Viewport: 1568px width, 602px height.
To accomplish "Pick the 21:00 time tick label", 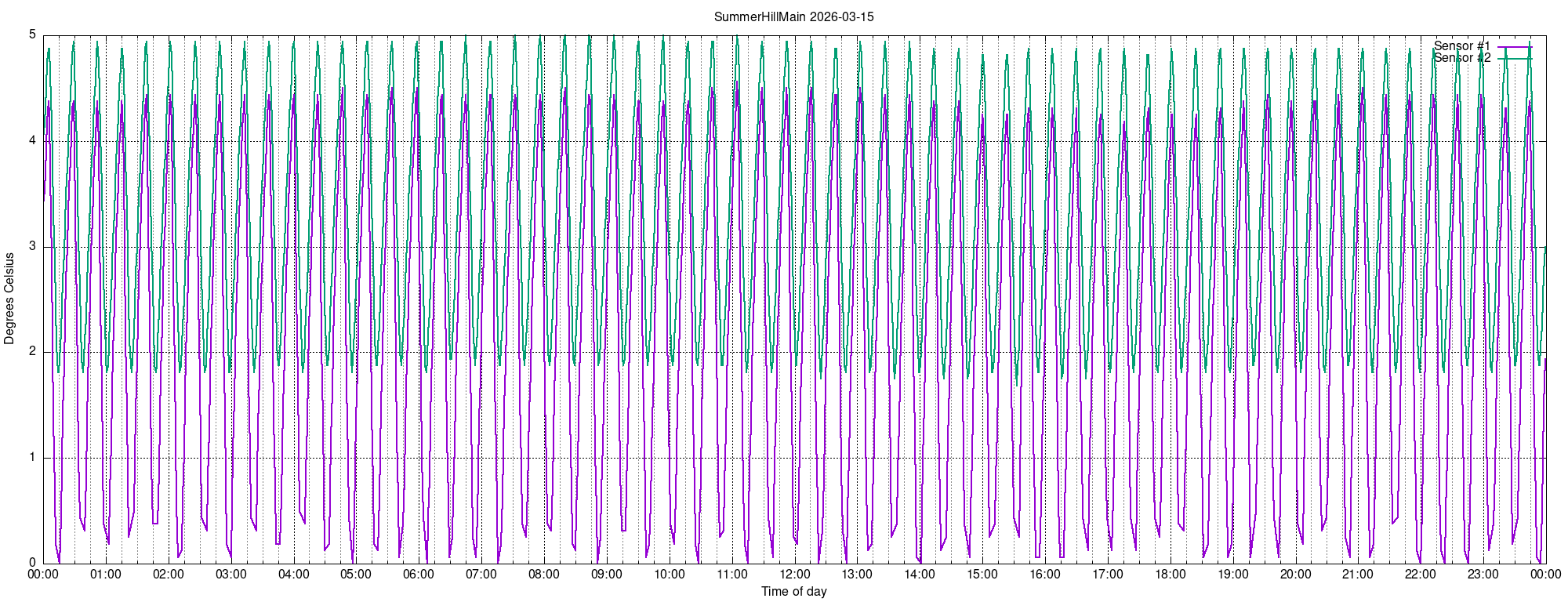I will [x=1358, y=575].
